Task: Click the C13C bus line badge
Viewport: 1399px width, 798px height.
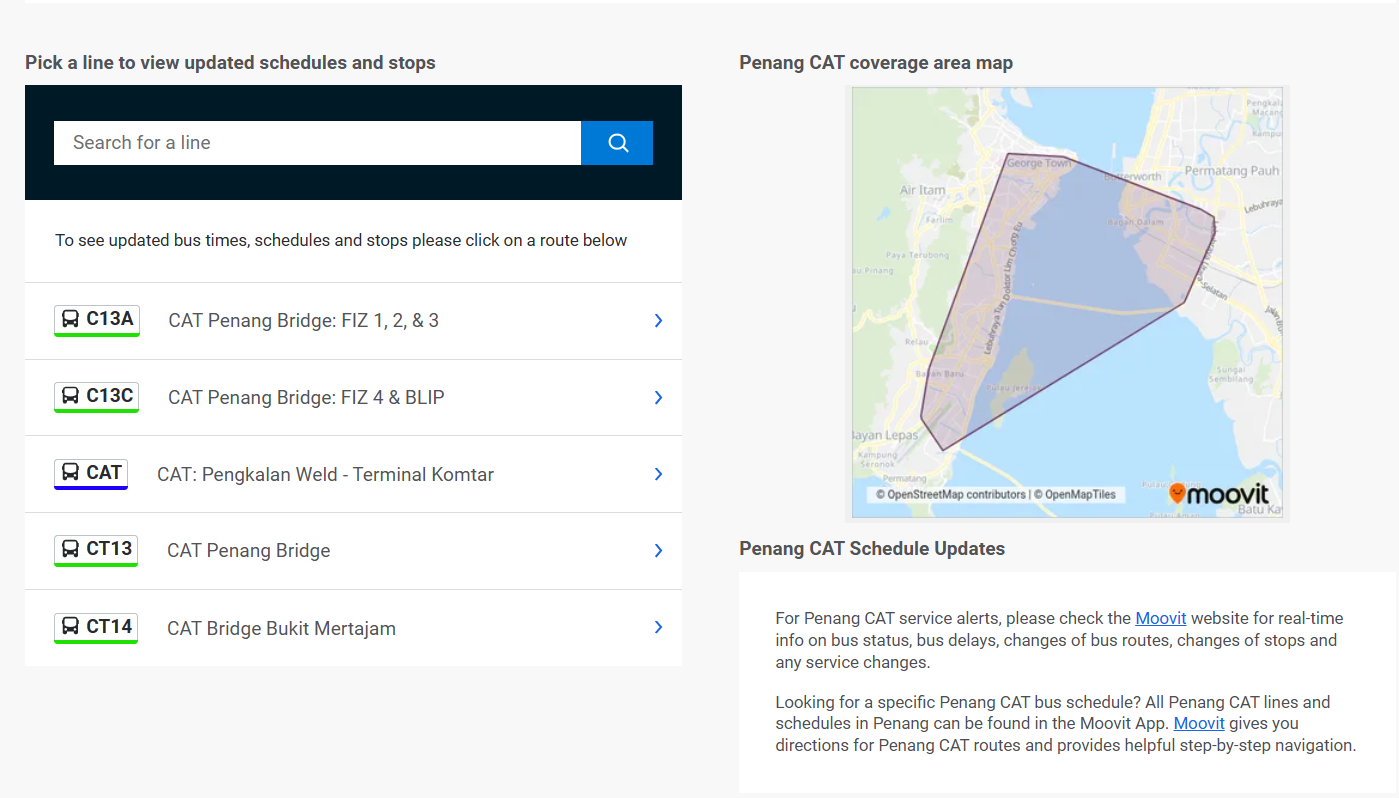Action: pos(97,397)
